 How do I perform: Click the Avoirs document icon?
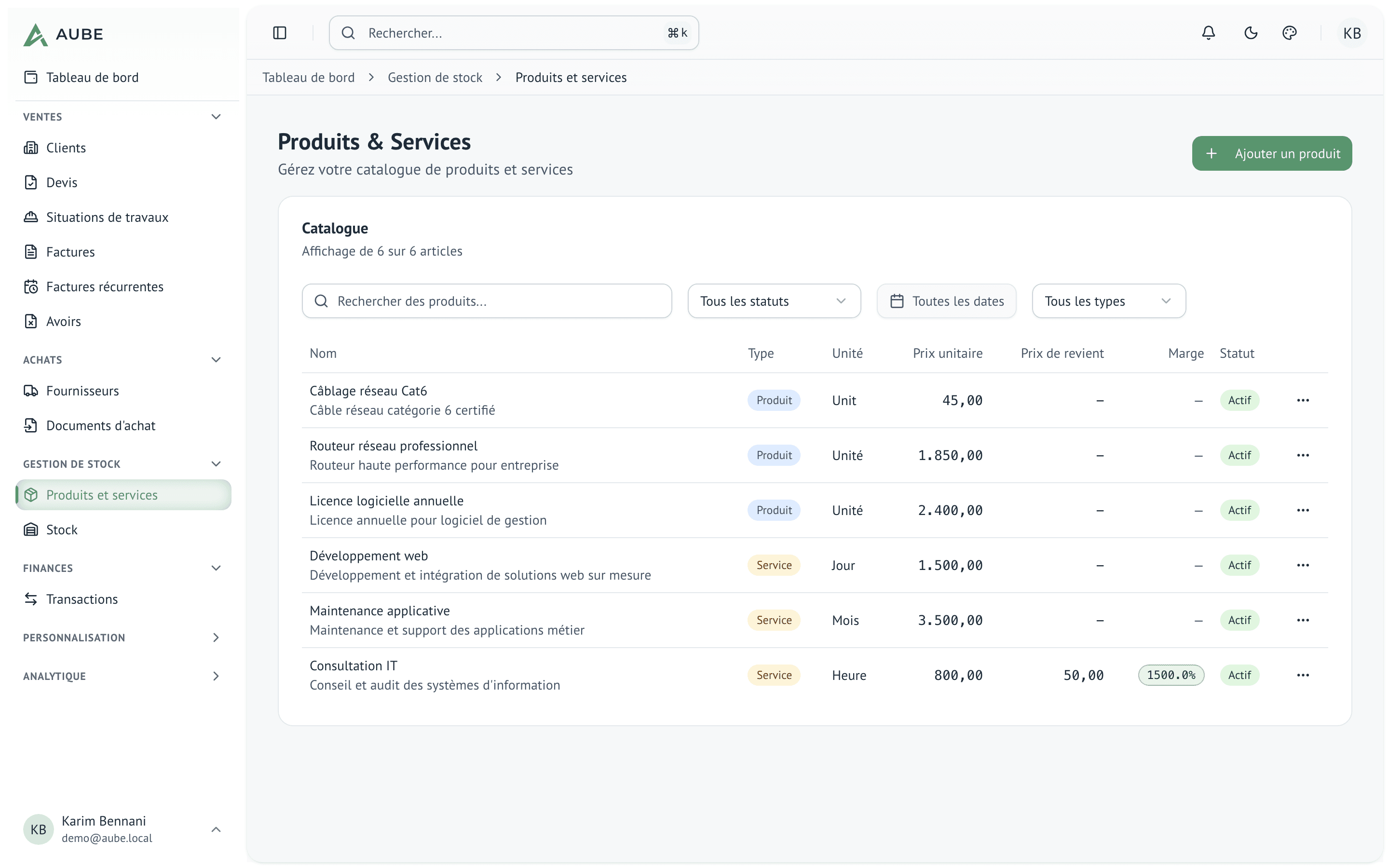(31, 321)
